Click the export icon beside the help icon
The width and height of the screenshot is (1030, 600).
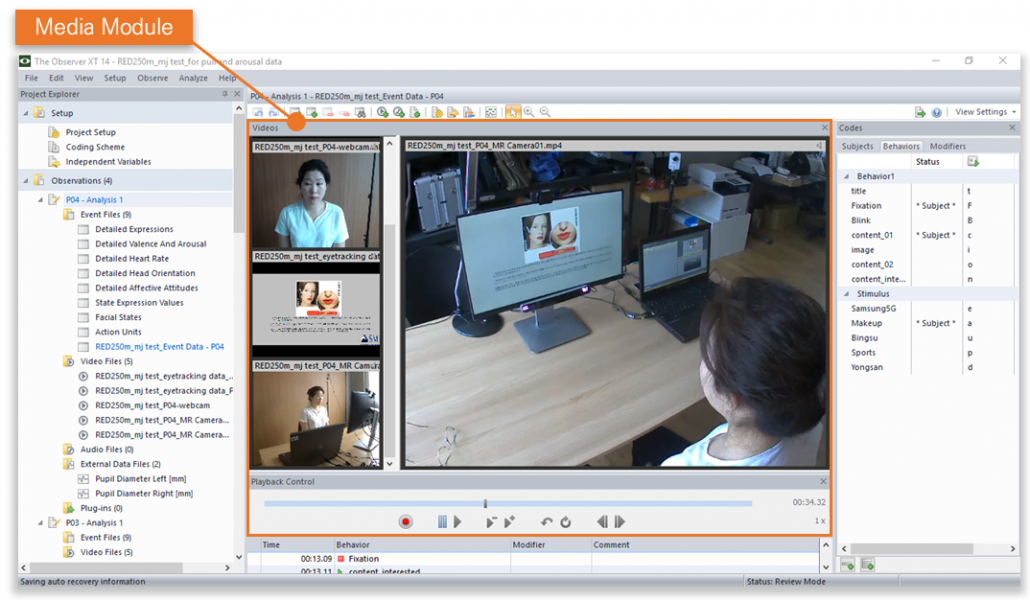coord(920,112)
